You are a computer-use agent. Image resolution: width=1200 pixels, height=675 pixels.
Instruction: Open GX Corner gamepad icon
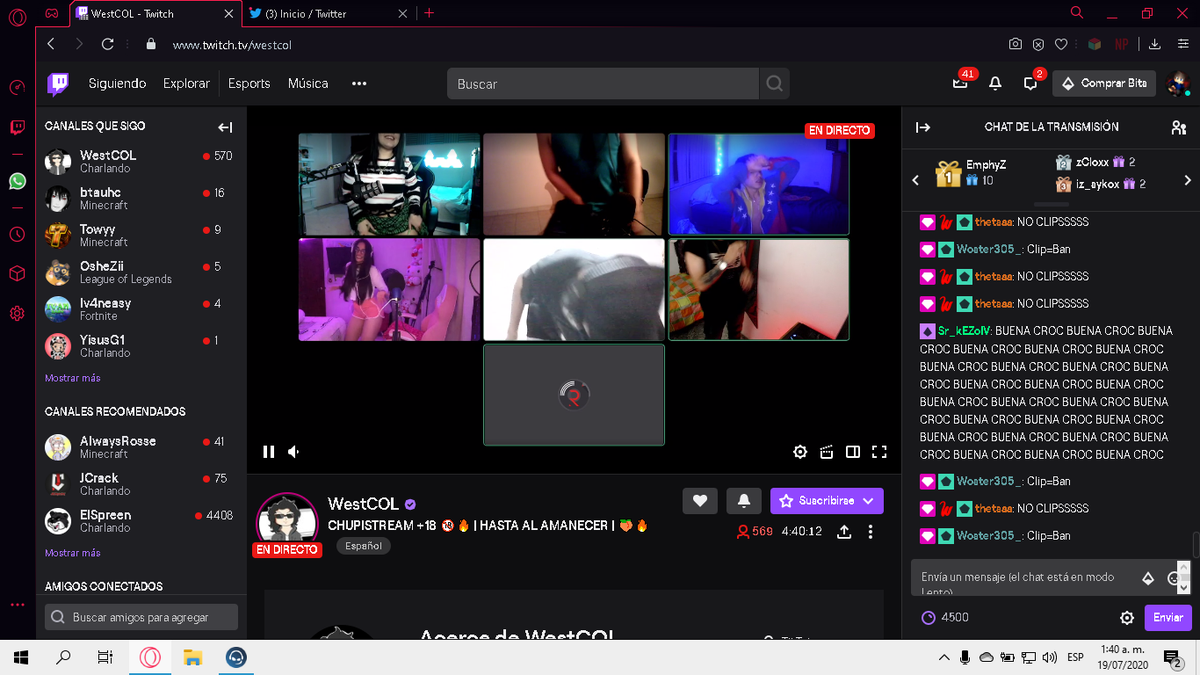click(50, 13)
